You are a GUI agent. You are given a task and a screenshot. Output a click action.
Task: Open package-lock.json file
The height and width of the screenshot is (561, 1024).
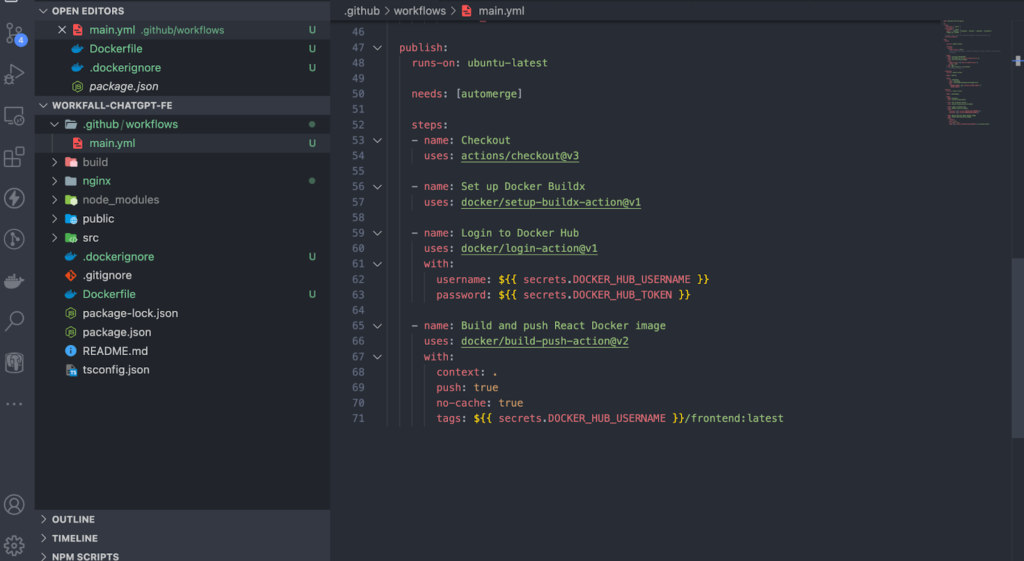pyautogui.click(x=183, y=313)
